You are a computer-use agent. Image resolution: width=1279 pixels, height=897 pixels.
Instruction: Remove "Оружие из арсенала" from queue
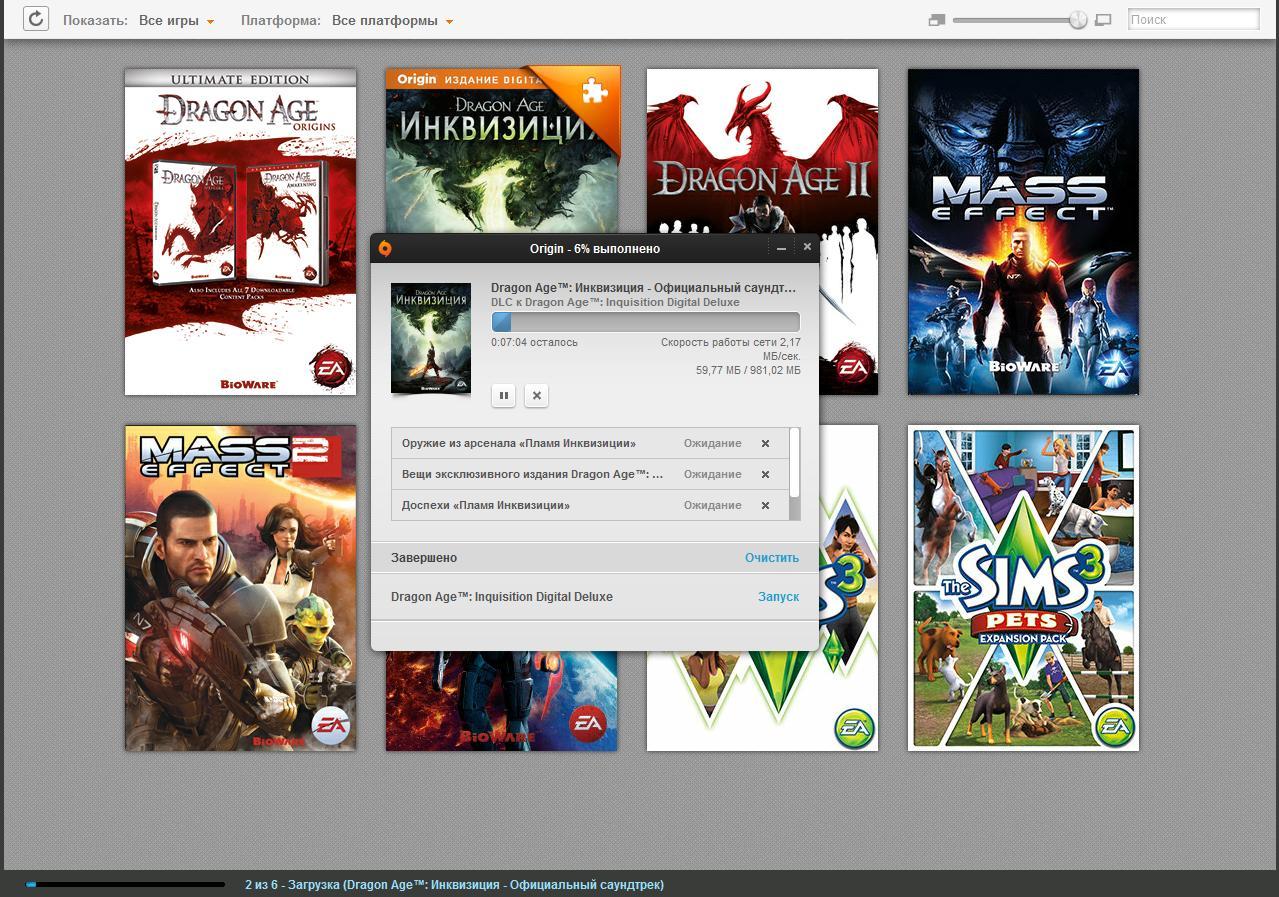coord(765,443)
